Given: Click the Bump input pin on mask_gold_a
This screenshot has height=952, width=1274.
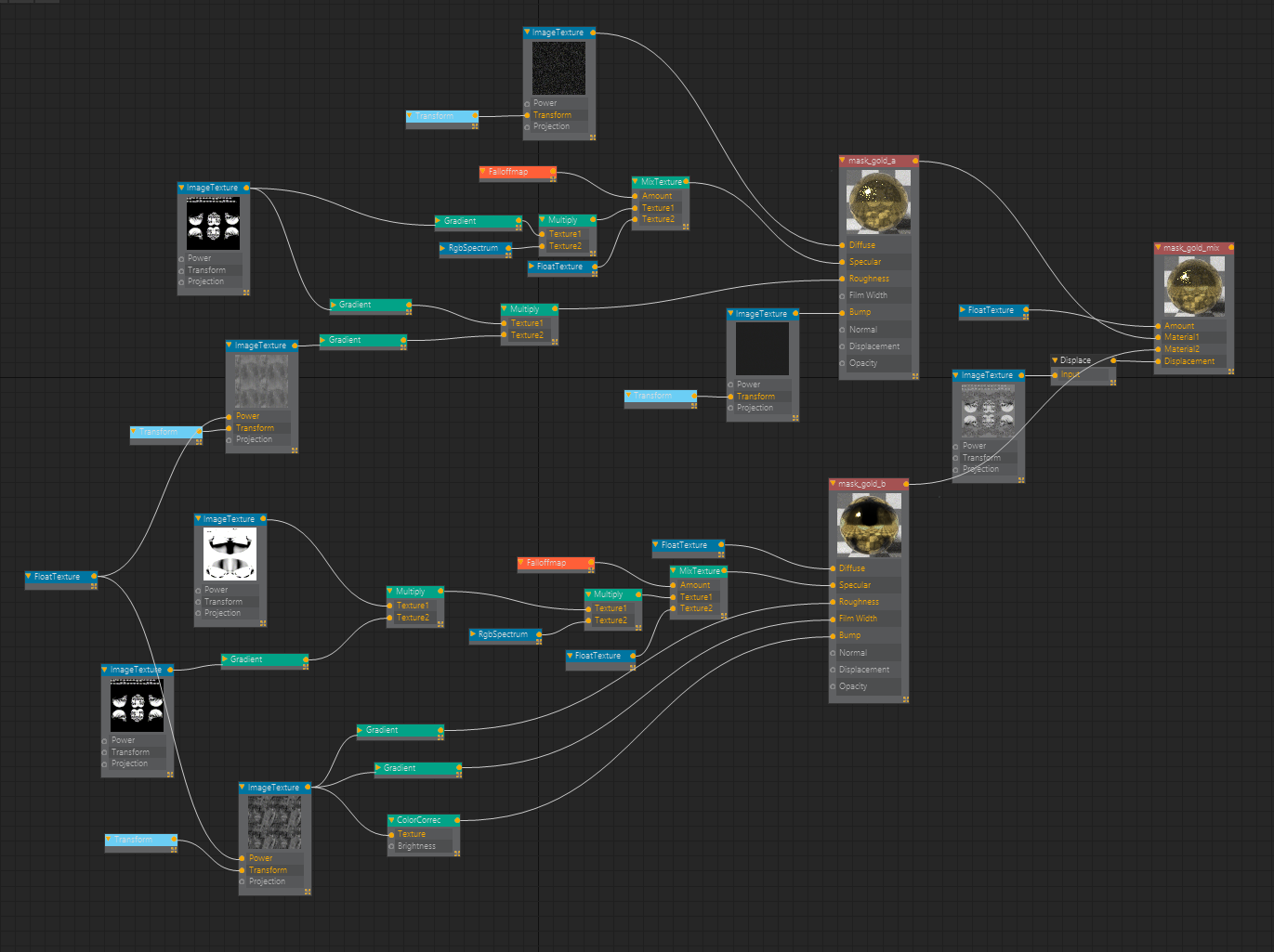Looking at the screenshot, I should [843, 312].
